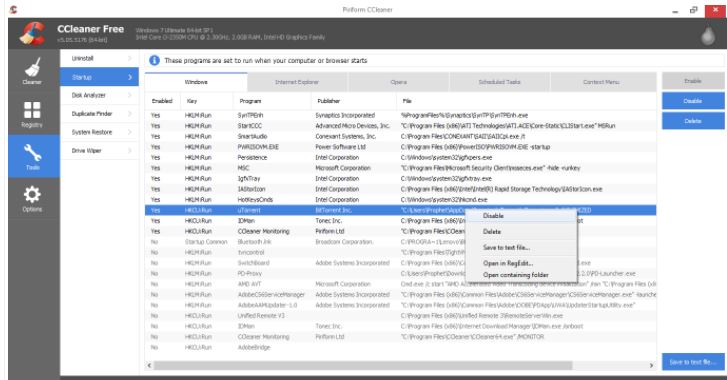Screen dimensions: 727x380
Task: Select the IgfxTray startup entry
Action: tap(401, 179)
